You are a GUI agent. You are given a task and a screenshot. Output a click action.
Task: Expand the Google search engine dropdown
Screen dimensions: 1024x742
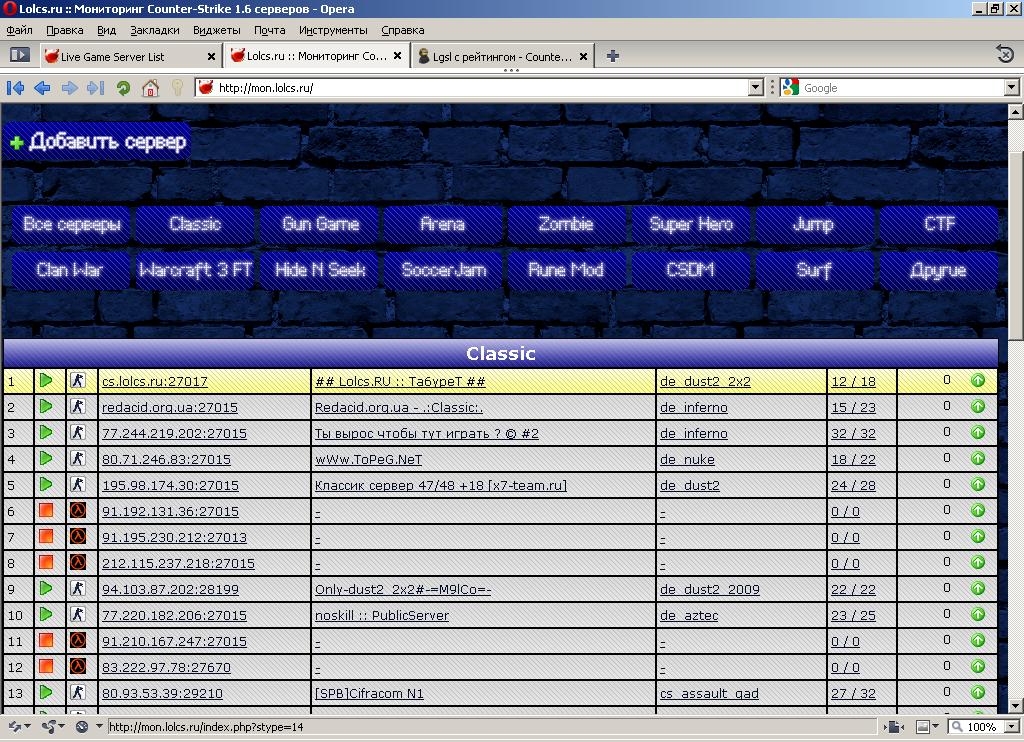tap(1012, 88)
